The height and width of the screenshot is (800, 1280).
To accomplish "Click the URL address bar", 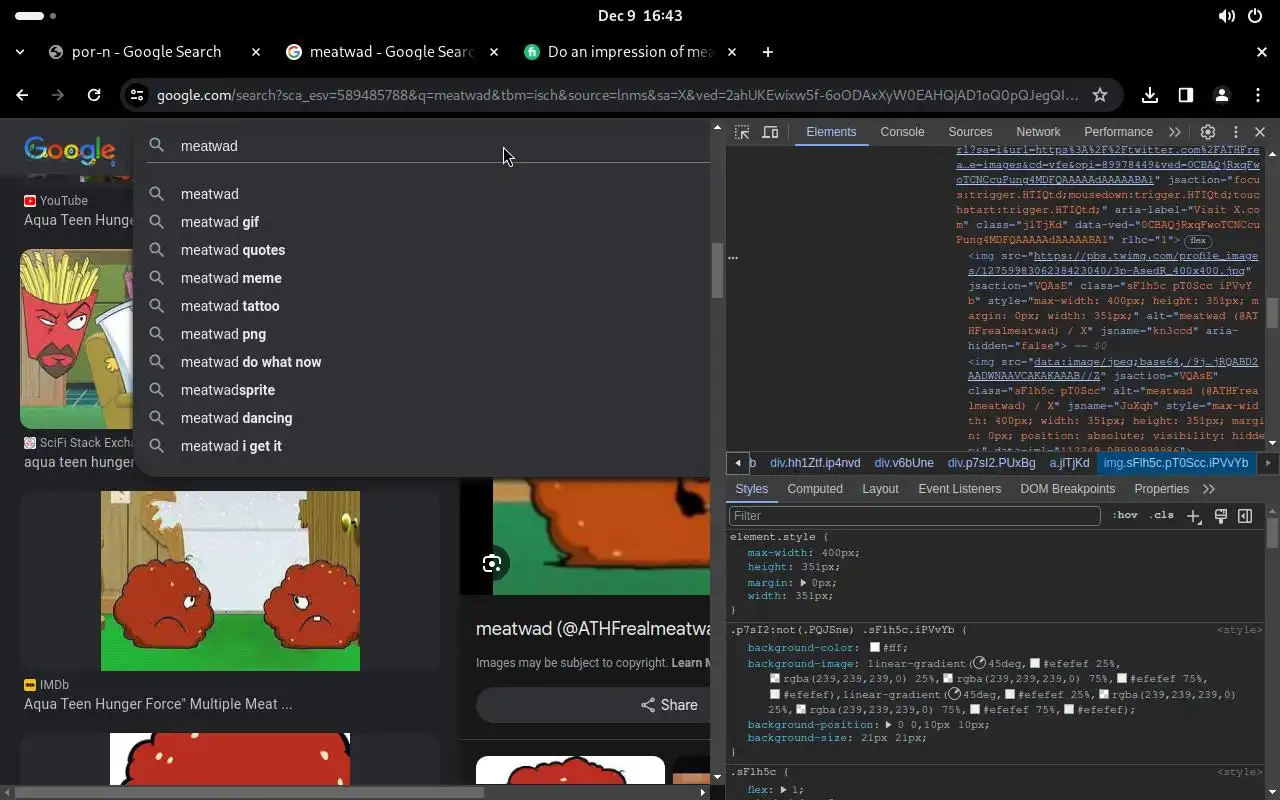I will [618, 95].
